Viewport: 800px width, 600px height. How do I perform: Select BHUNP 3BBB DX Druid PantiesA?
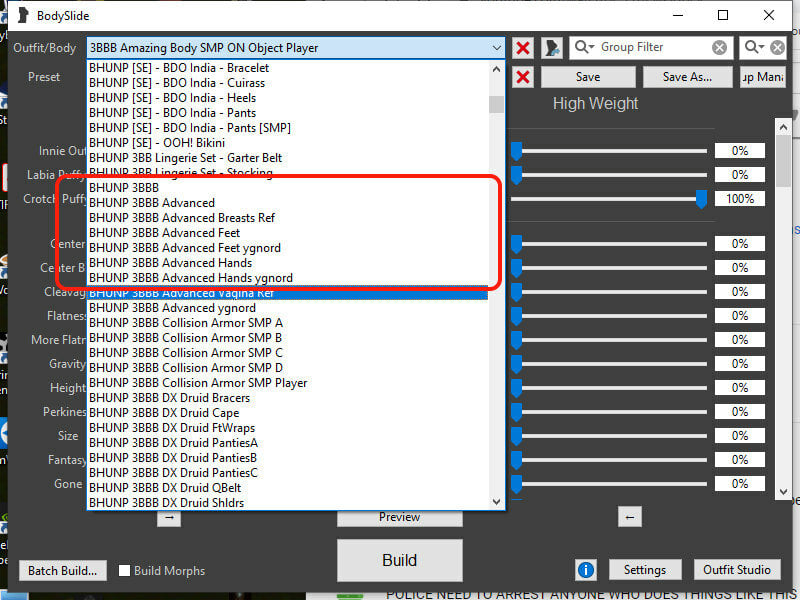287,443
